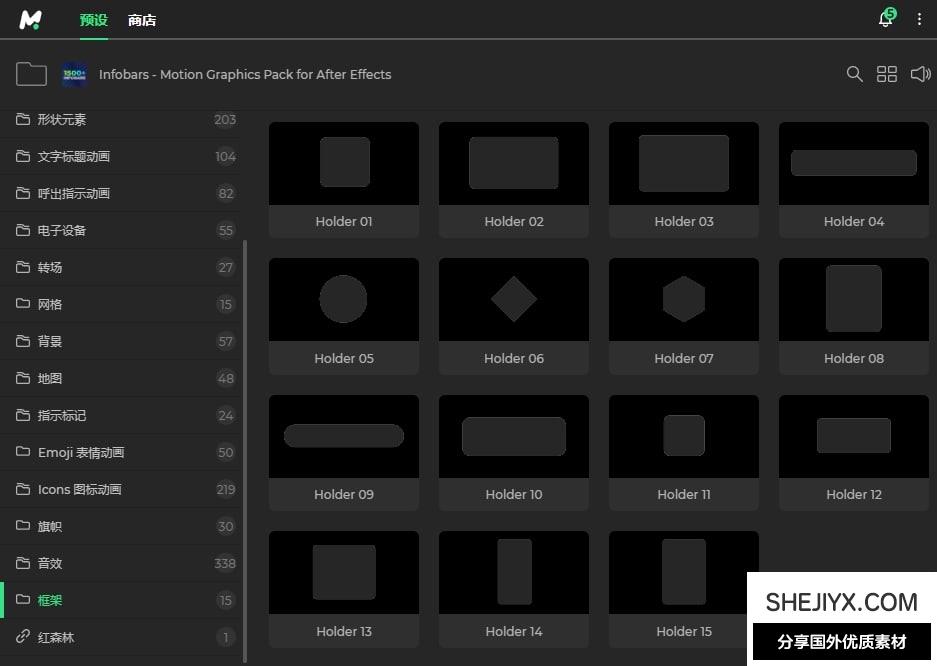Open the 形状元素 folder

point(62,119)
